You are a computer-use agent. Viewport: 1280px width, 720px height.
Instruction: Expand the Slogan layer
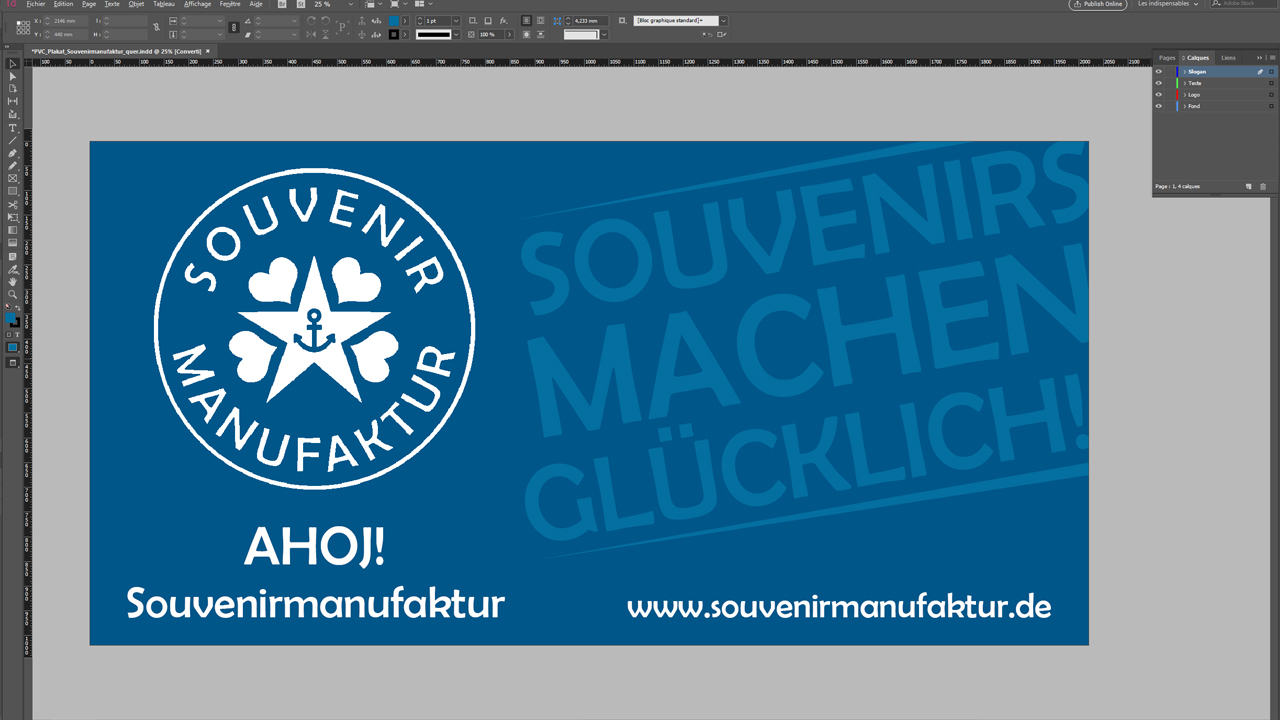click(1184, 72)
